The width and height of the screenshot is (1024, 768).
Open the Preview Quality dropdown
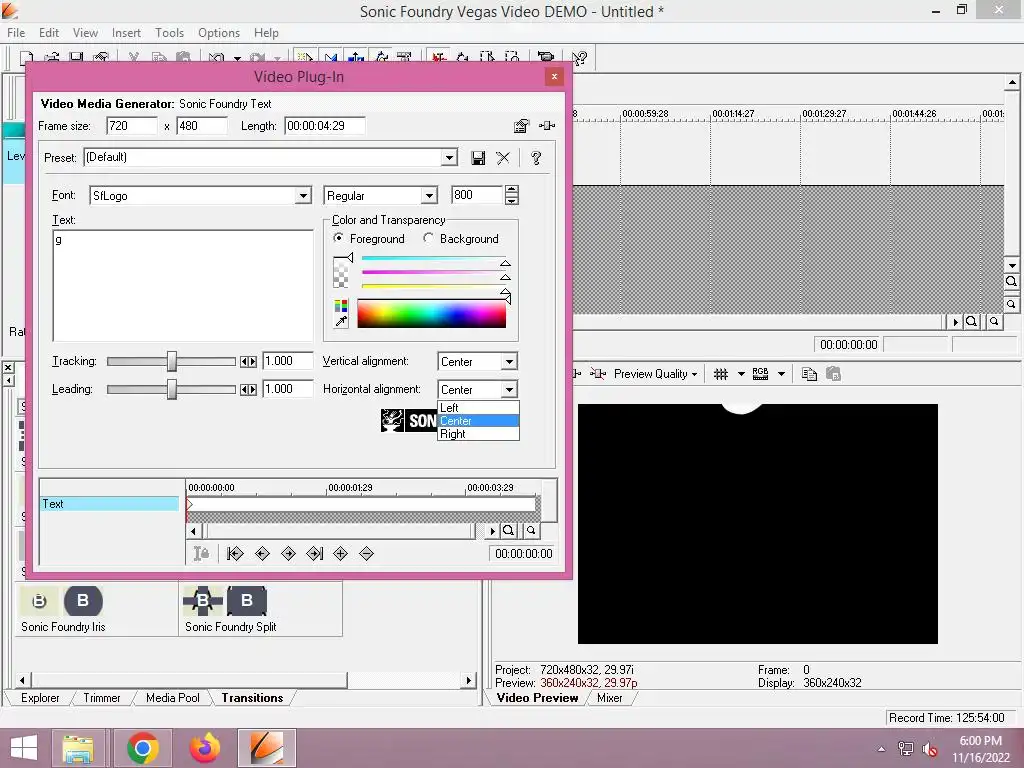tap(656, 374)
